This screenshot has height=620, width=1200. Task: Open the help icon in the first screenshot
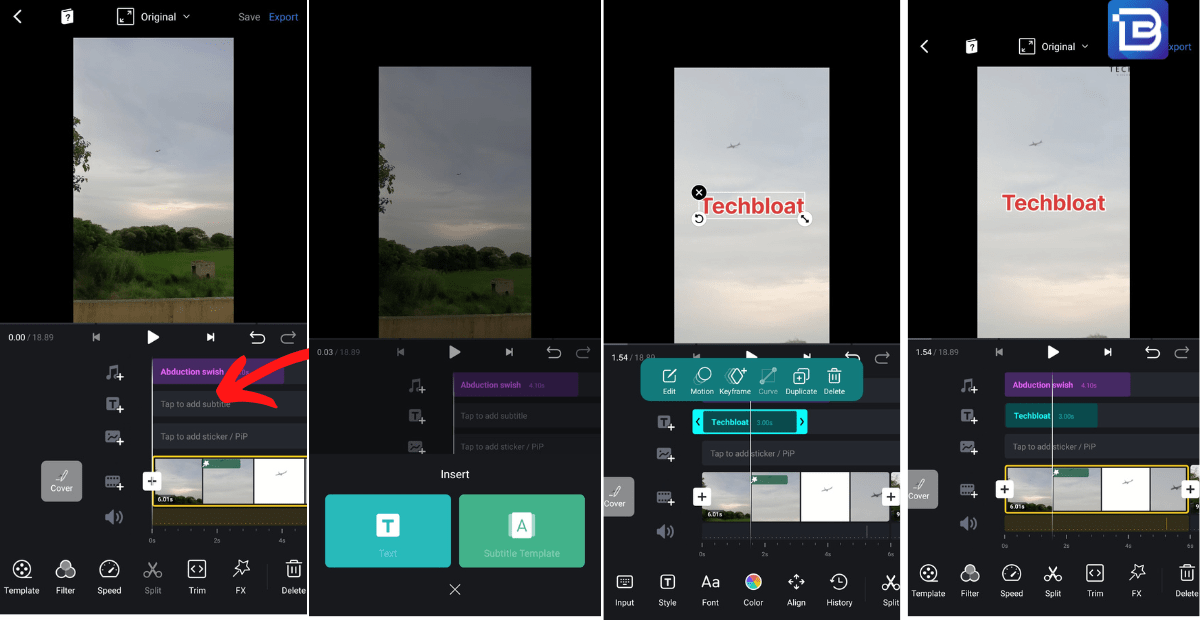(x=67, y=17)
